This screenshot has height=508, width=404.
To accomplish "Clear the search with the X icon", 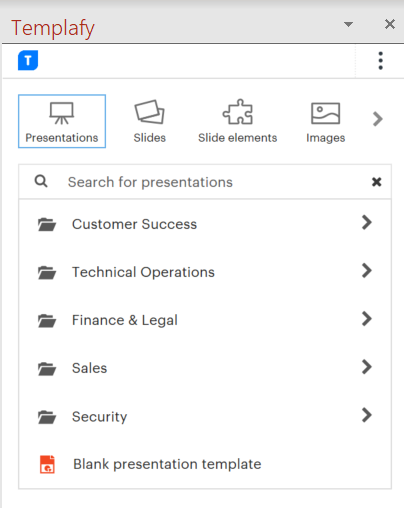I will [x=376, y=182].
